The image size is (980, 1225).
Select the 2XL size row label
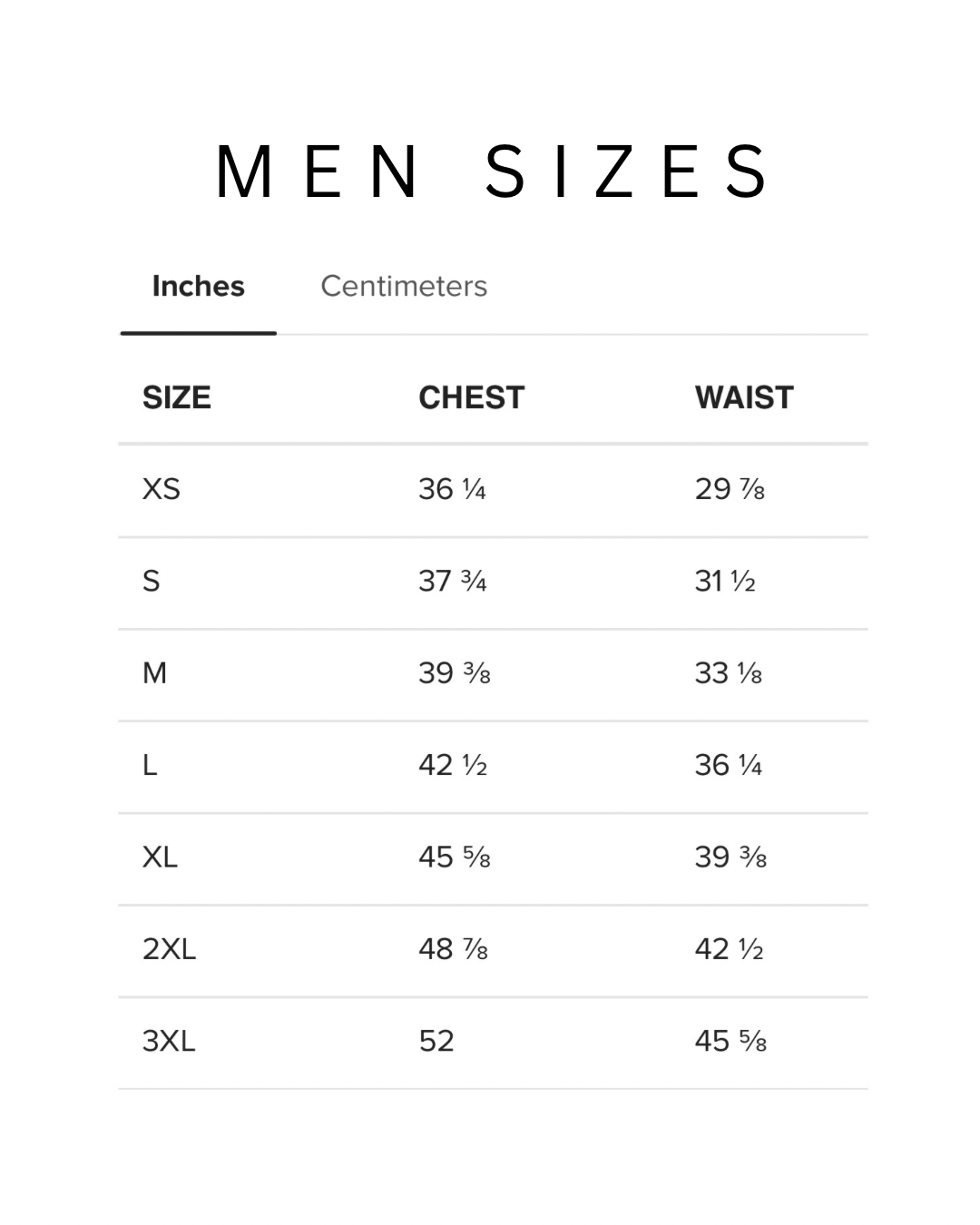click(169, 949)
